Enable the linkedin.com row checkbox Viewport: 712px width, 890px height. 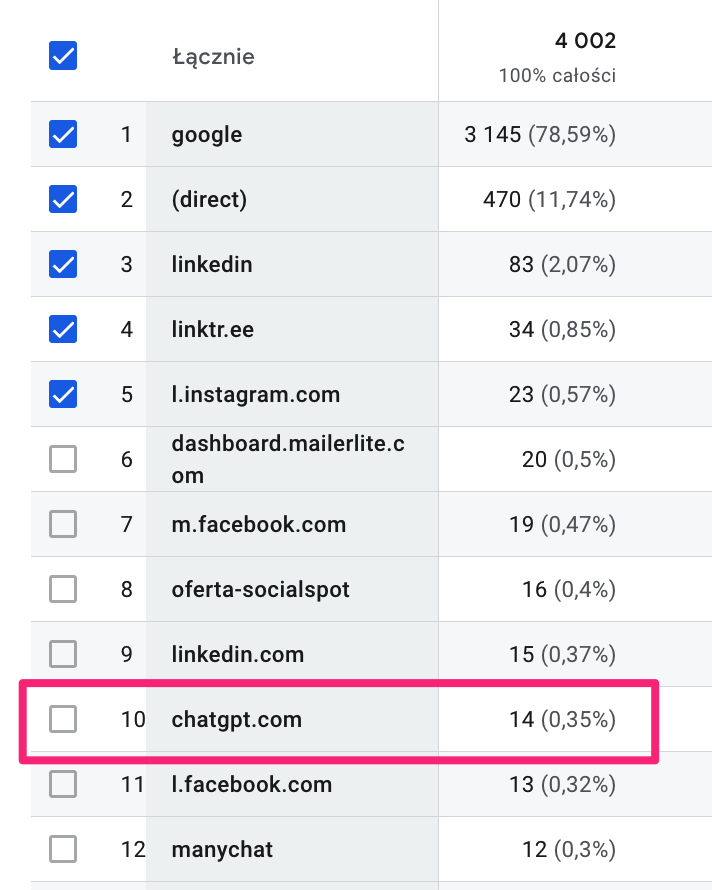[63, 654]
